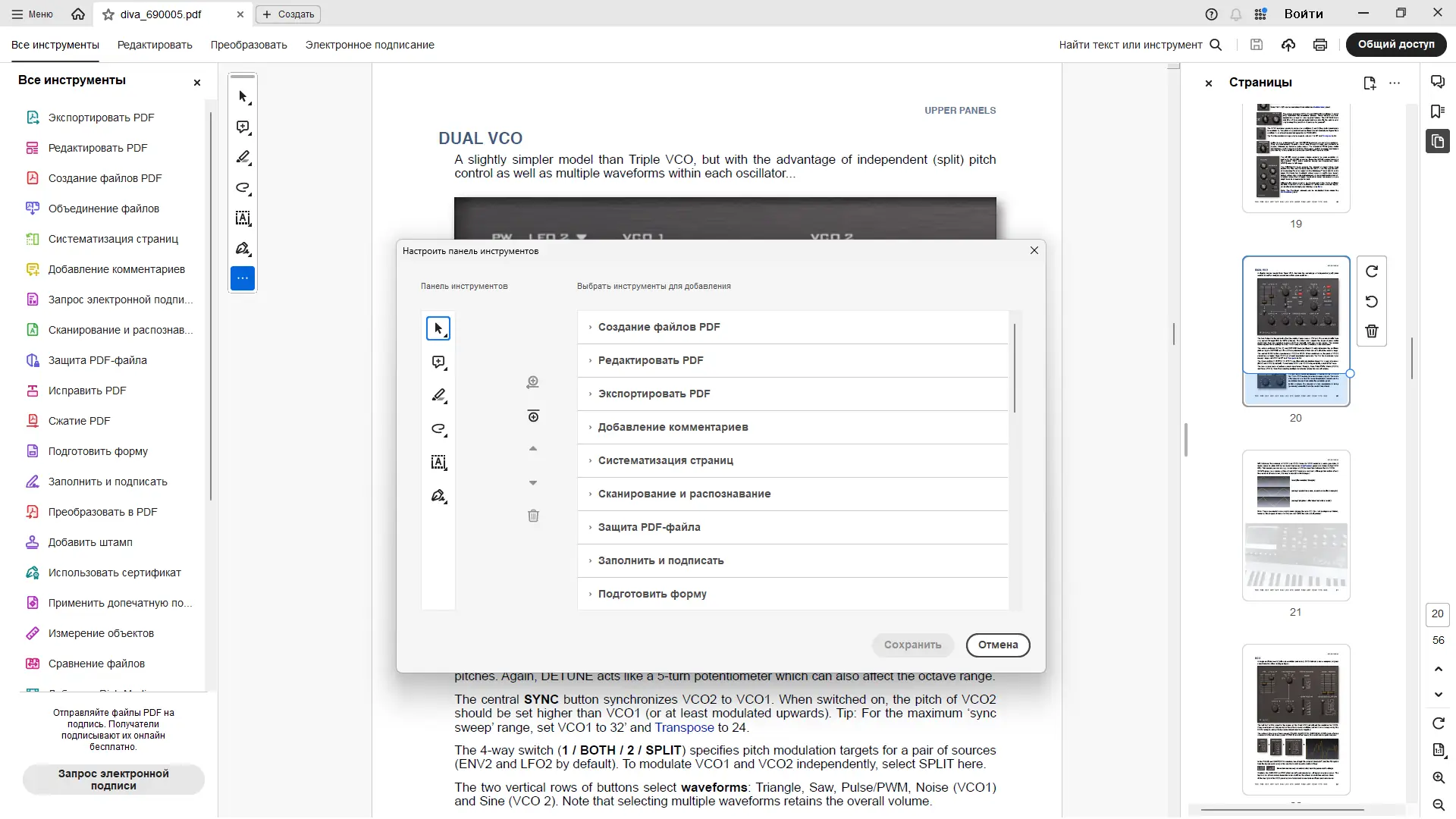
Task: Click rotate page clockwise icon next to thumbnail
Action: point(1372,271)
